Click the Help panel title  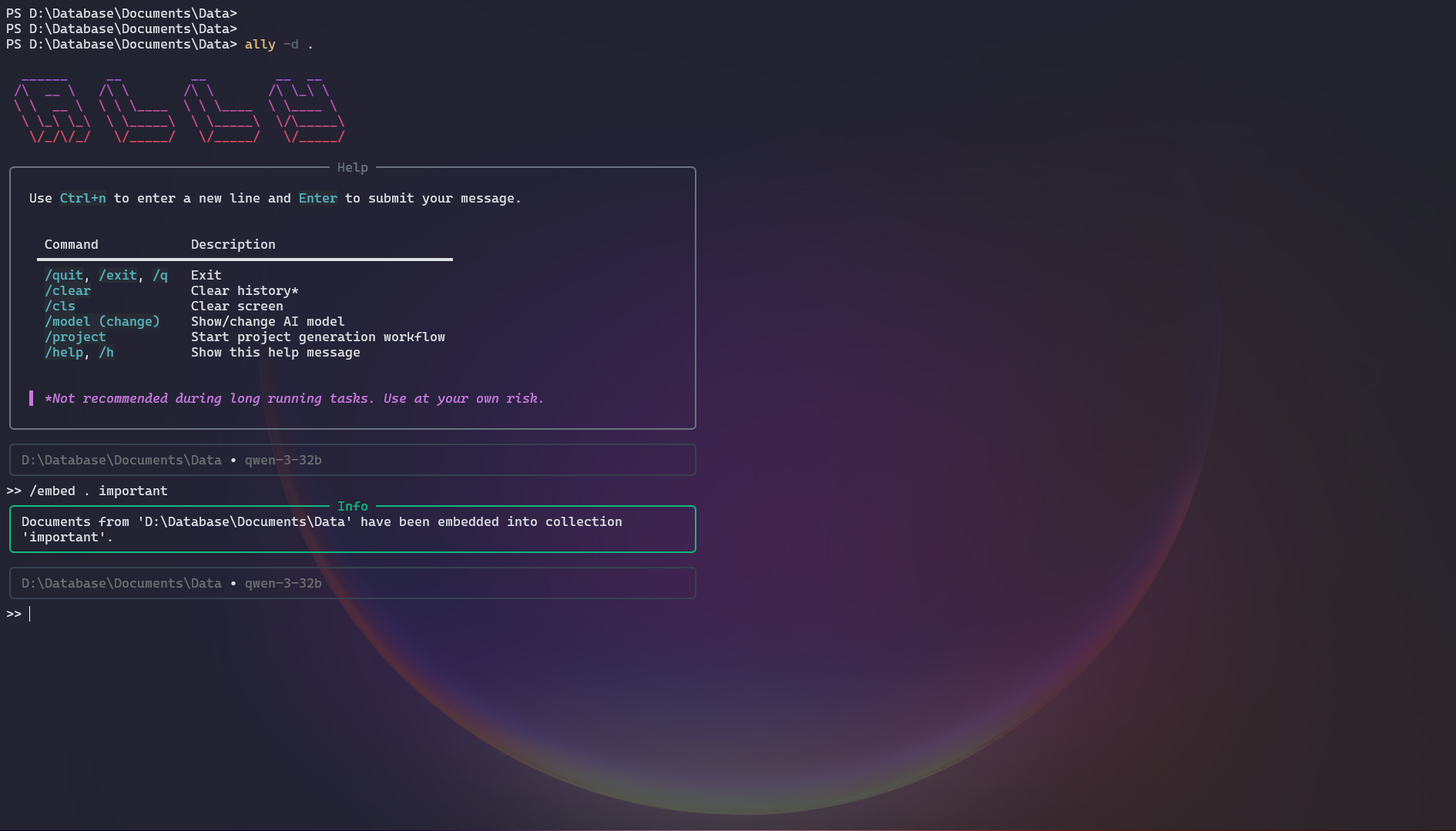(x=352, y=168)
